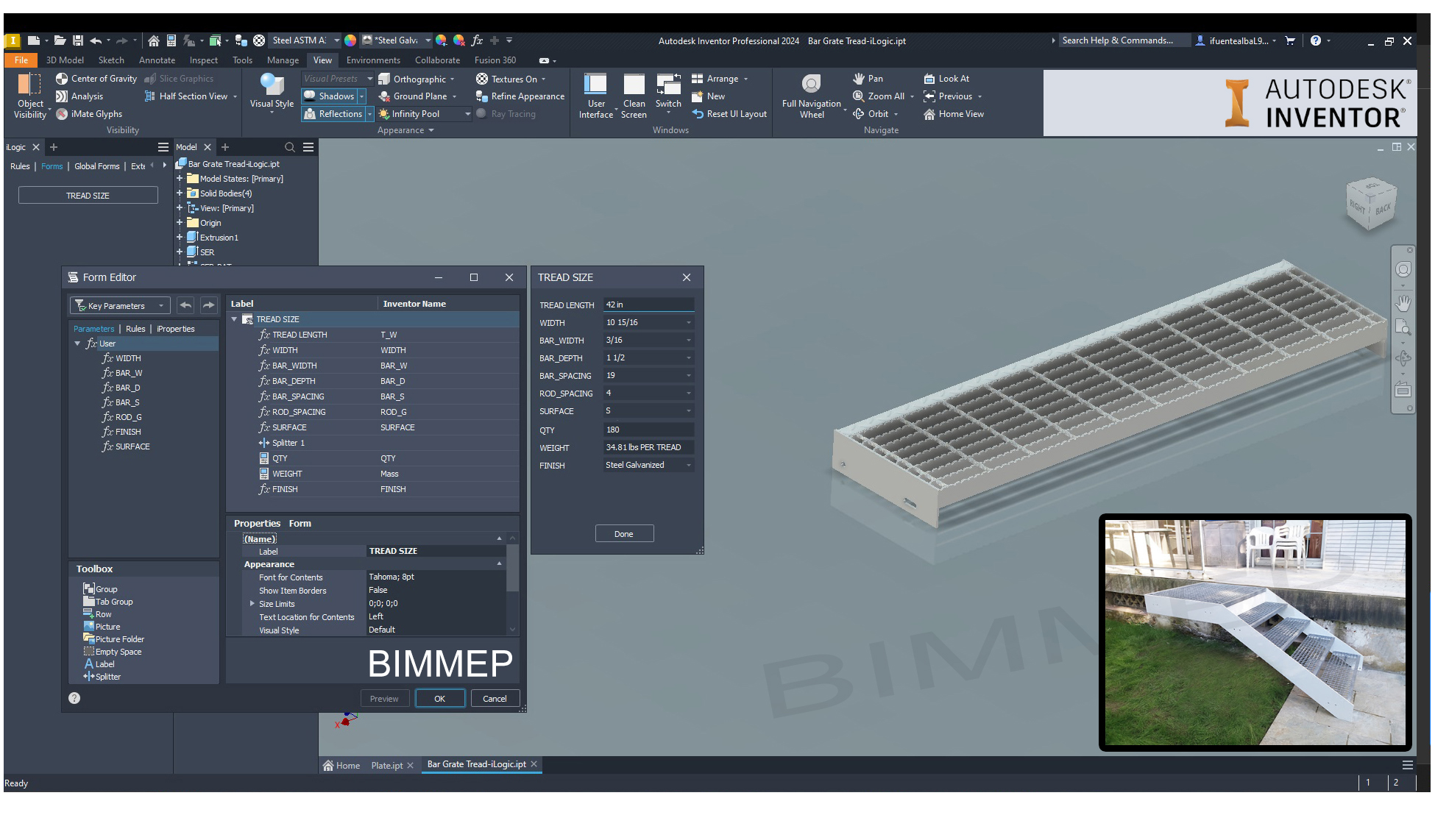Image resolution: width=1449 pixels, height=840 pixels.
Task: Toggle Reflections in Appearance panel
Action: pos(333,114)
